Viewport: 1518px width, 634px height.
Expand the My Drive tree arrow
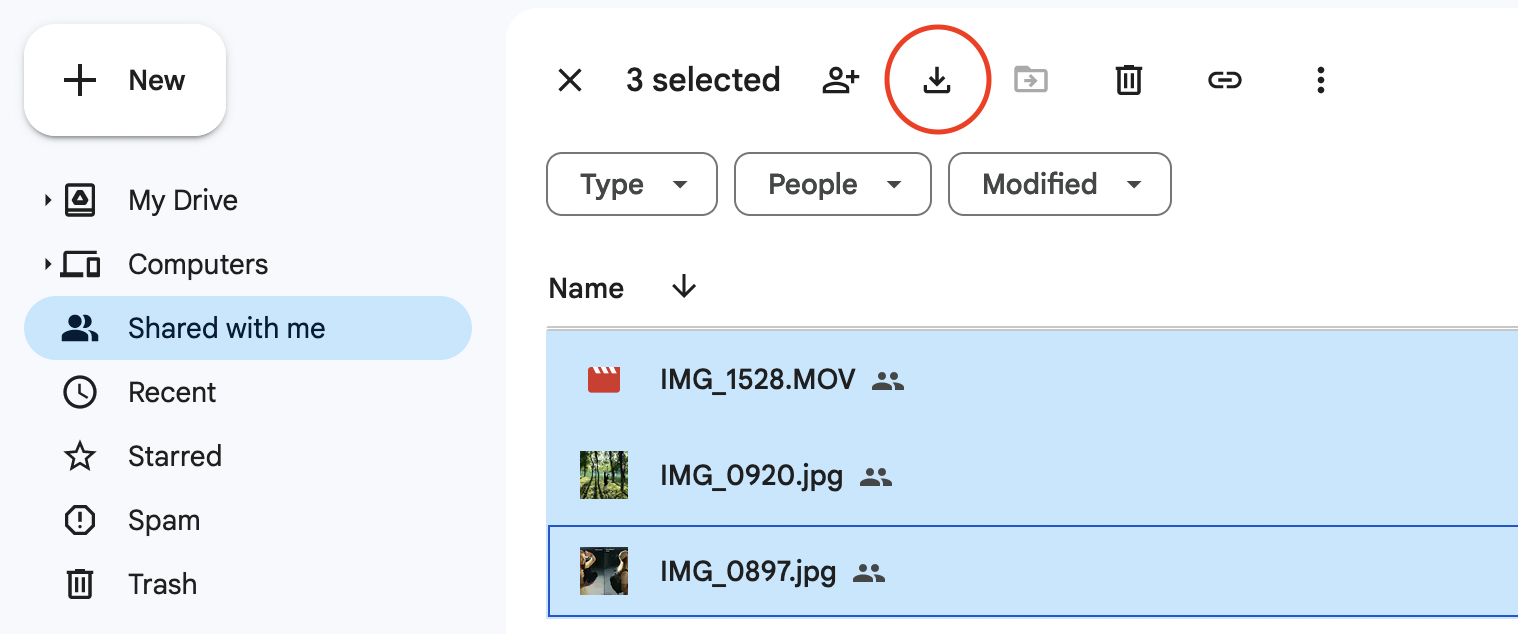pos(47,201)
